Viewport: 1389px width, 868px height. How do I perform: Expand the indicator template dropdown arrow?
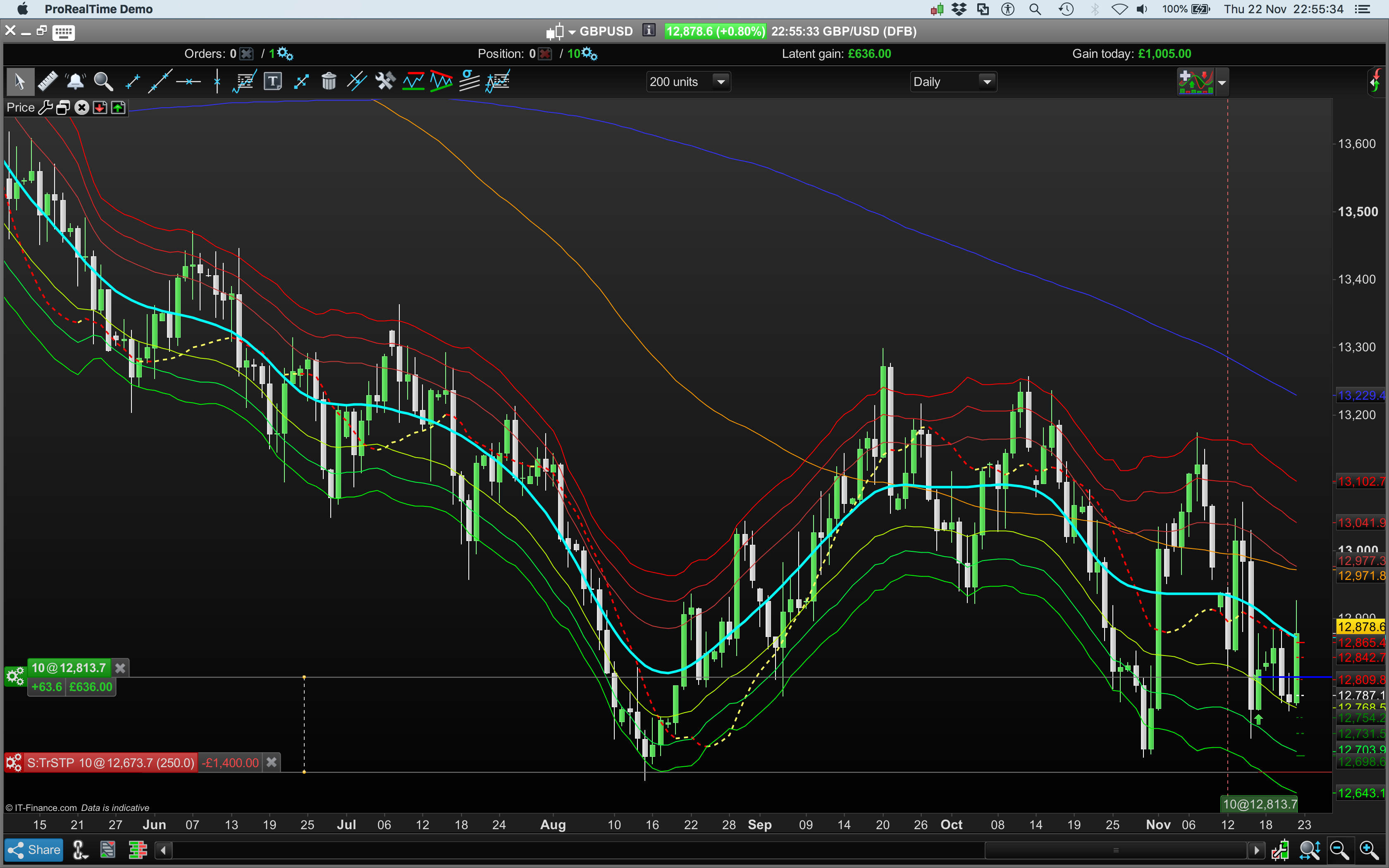1222,83
